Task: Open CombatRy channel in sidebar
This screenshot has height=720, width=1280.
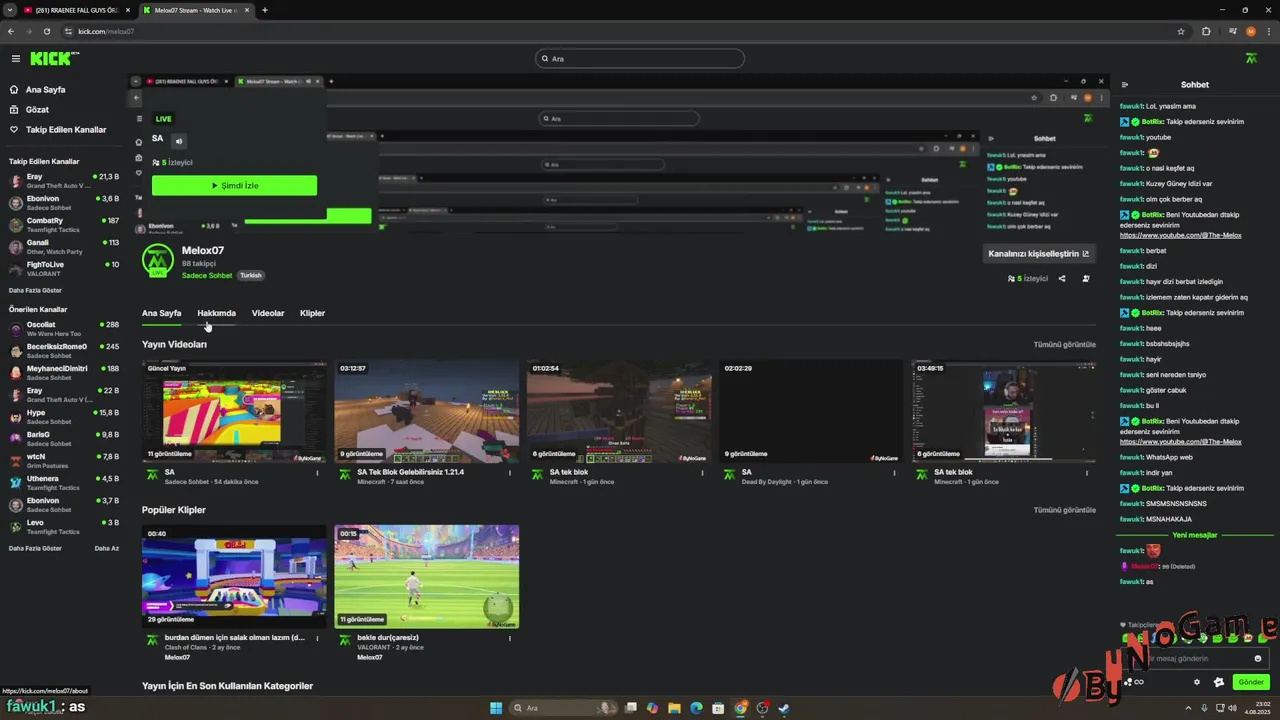Action: [x=64, y=225]
